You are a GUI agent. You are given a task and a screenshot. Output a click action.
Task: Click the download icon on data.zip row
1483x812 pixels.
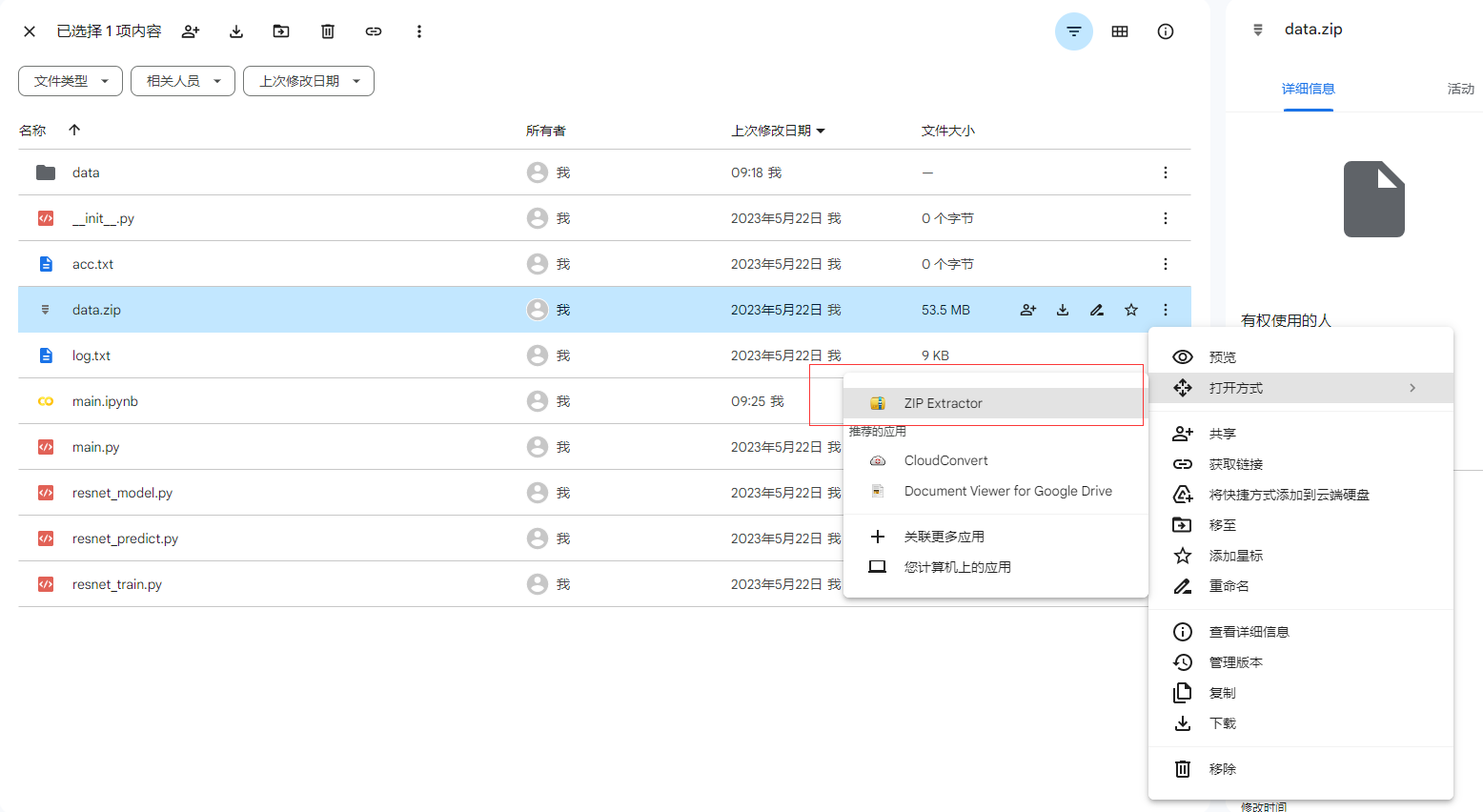(x=1063, y=310)
